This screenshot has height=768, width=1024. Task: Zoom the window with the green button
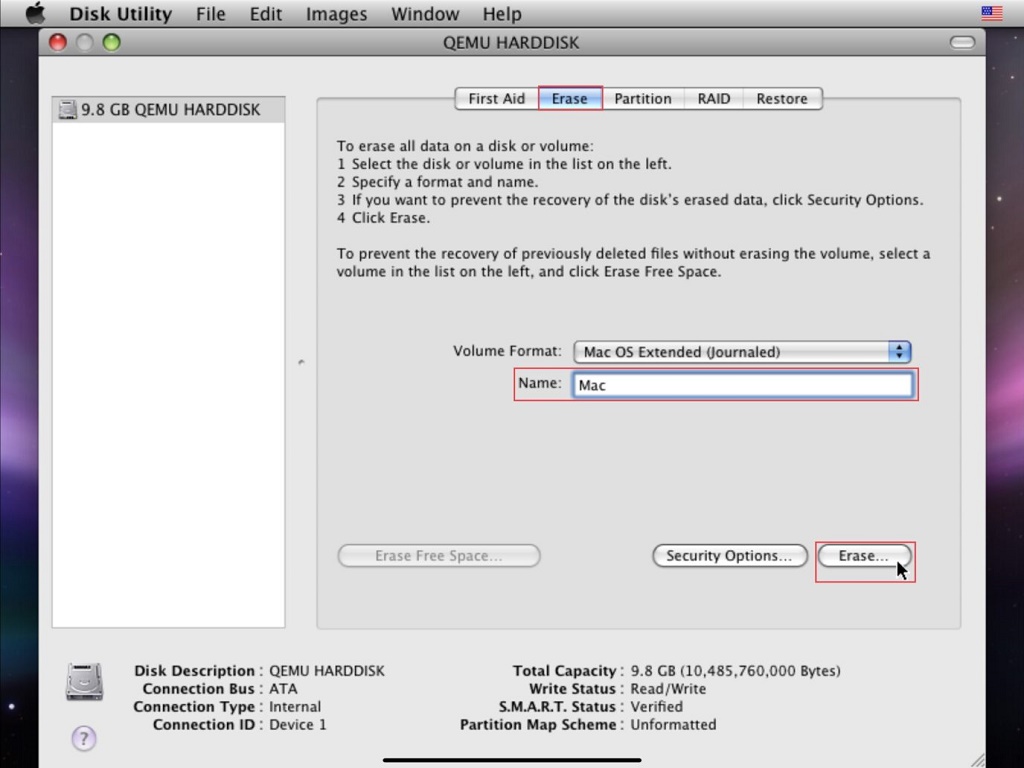[112, 42]
